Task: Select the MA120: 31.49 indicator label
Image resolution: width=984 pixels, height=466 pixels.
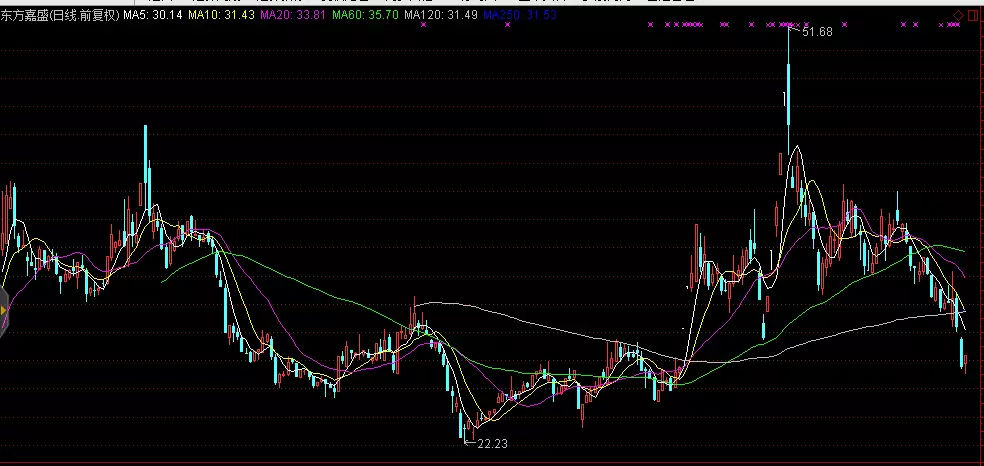Action: click(x=439, y=16)
